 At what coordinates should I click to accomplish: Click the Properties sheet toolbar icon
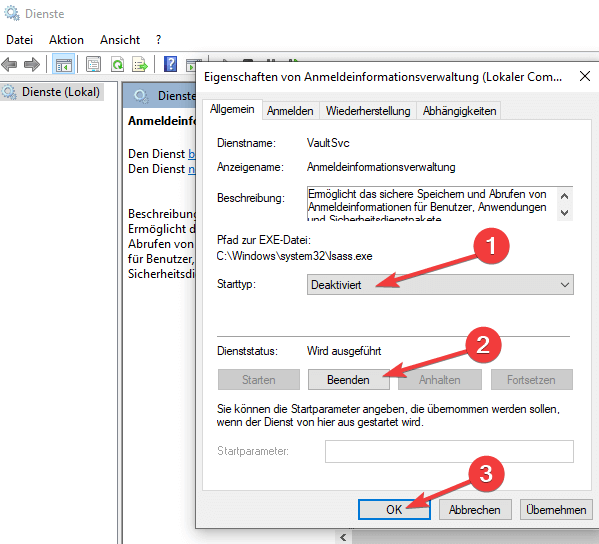pos(93,64)
